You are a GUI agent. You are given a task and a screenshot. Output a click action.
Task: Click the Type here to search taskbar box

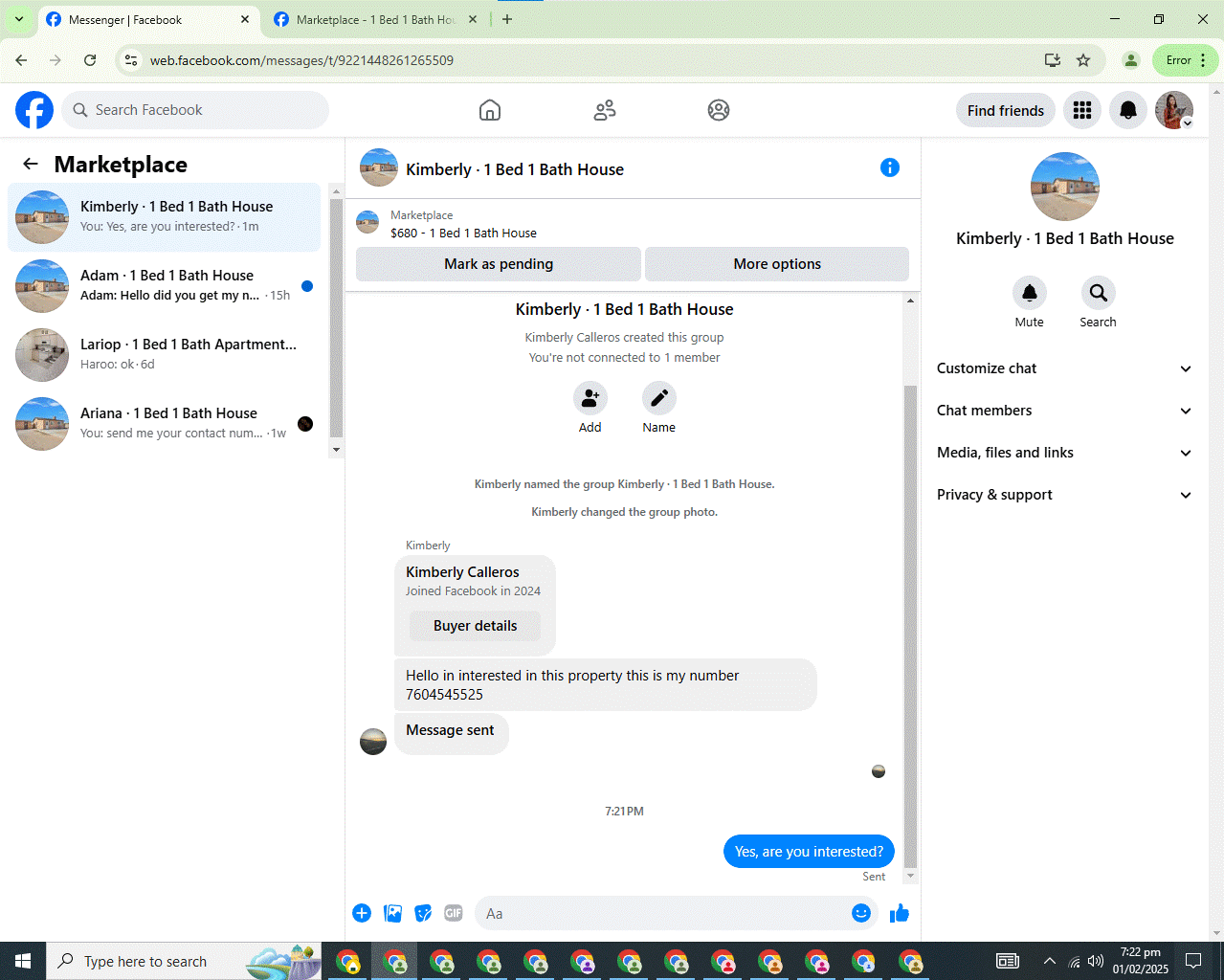184,961
